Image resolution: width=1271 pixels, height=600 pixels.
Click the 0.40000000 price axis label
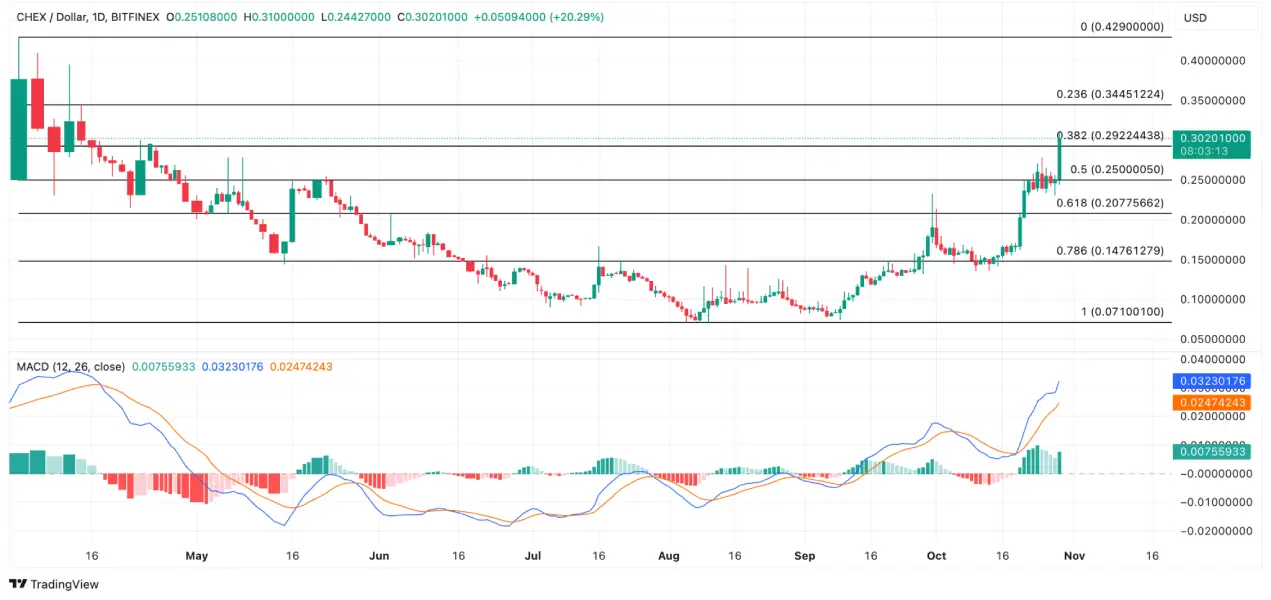(1212, 61)
